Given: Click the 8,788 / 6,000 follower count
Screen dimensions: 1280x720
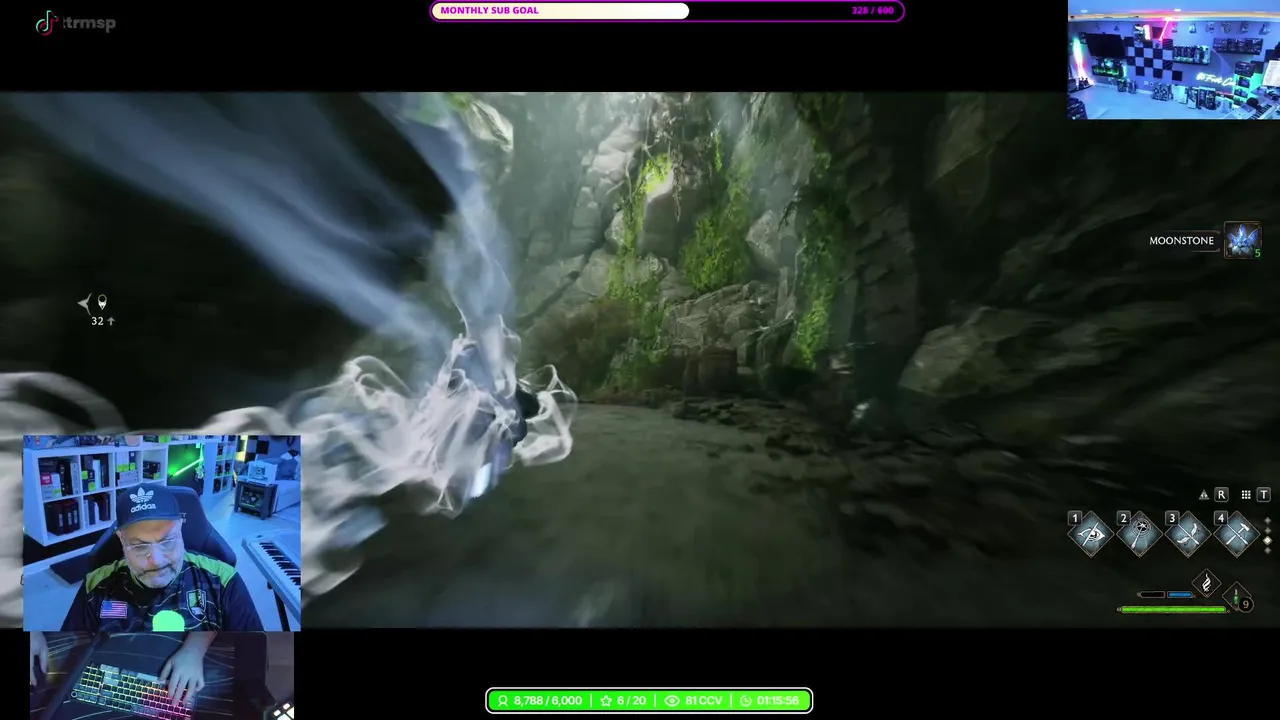Looking at the screenshot, I should click(x=547, y=701).
